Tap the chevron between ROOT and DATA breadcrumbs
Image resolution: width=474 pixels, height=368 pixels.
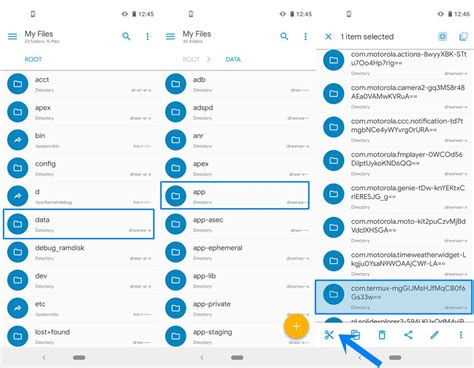tap(209, 59)
